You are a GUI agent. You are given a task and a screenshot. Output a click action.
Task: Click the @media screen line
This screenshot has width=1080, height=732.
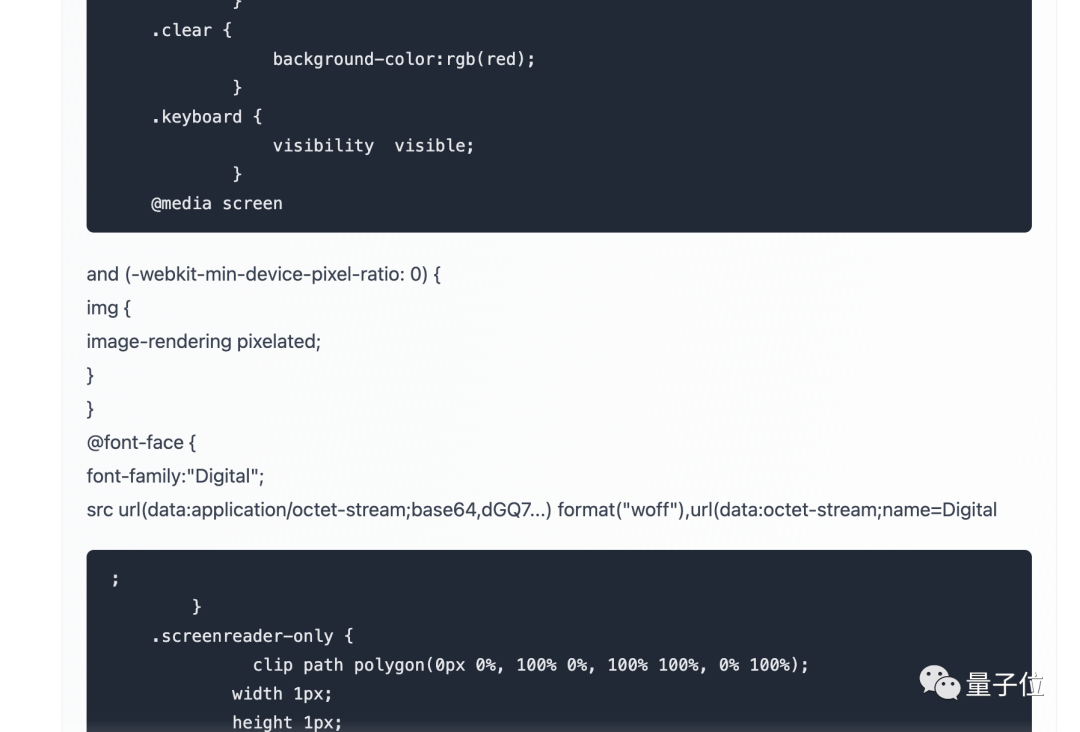(x=216, y=203)
